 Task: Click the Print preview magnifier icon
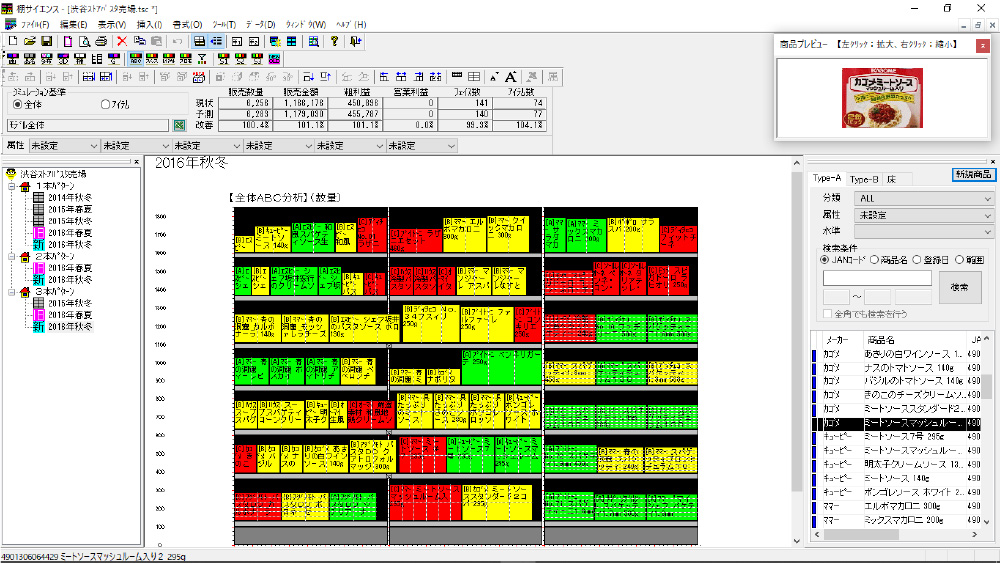pos(84,41)
